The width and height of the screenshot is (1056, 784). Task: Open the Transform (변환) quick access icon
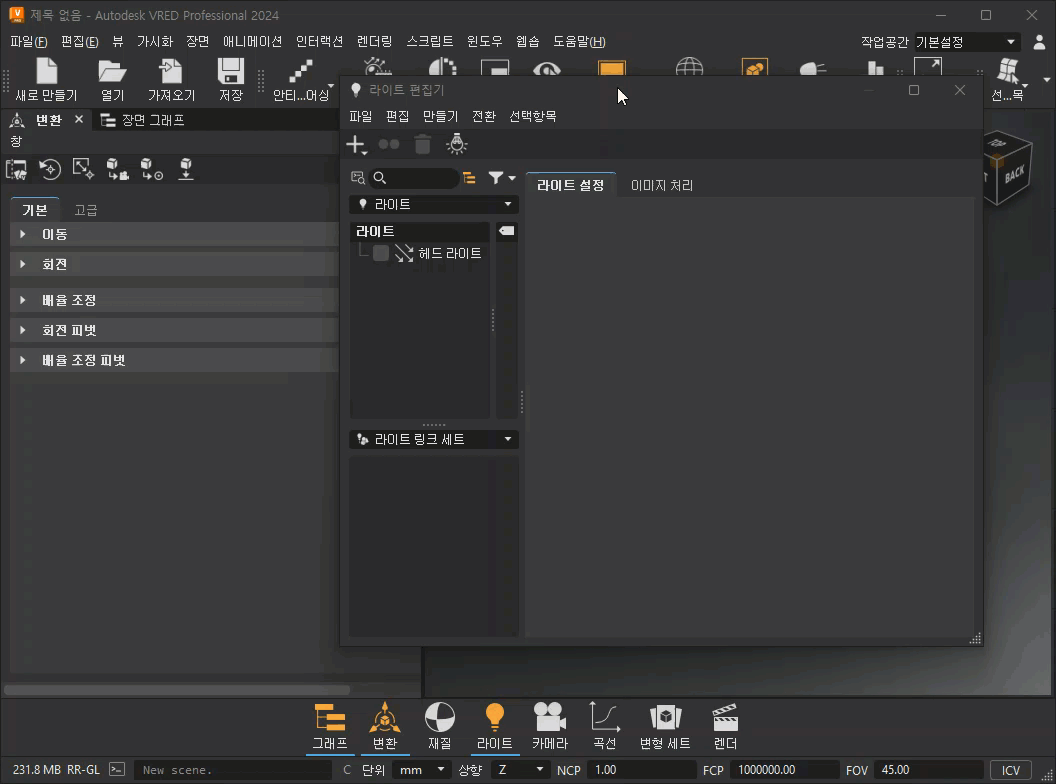click(385, 727)
